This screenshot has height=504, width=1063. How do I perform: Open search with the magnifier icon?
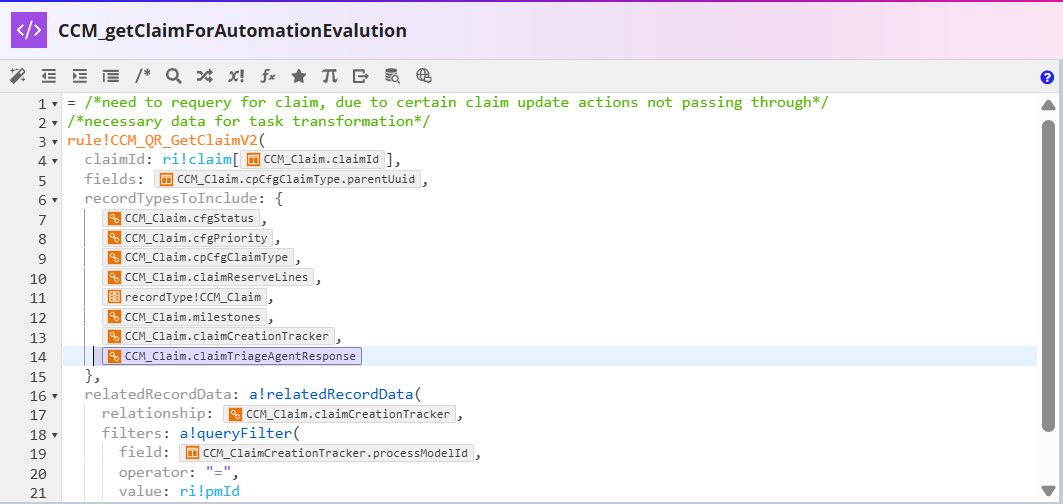pyautogui.click(x=174, y=76)
